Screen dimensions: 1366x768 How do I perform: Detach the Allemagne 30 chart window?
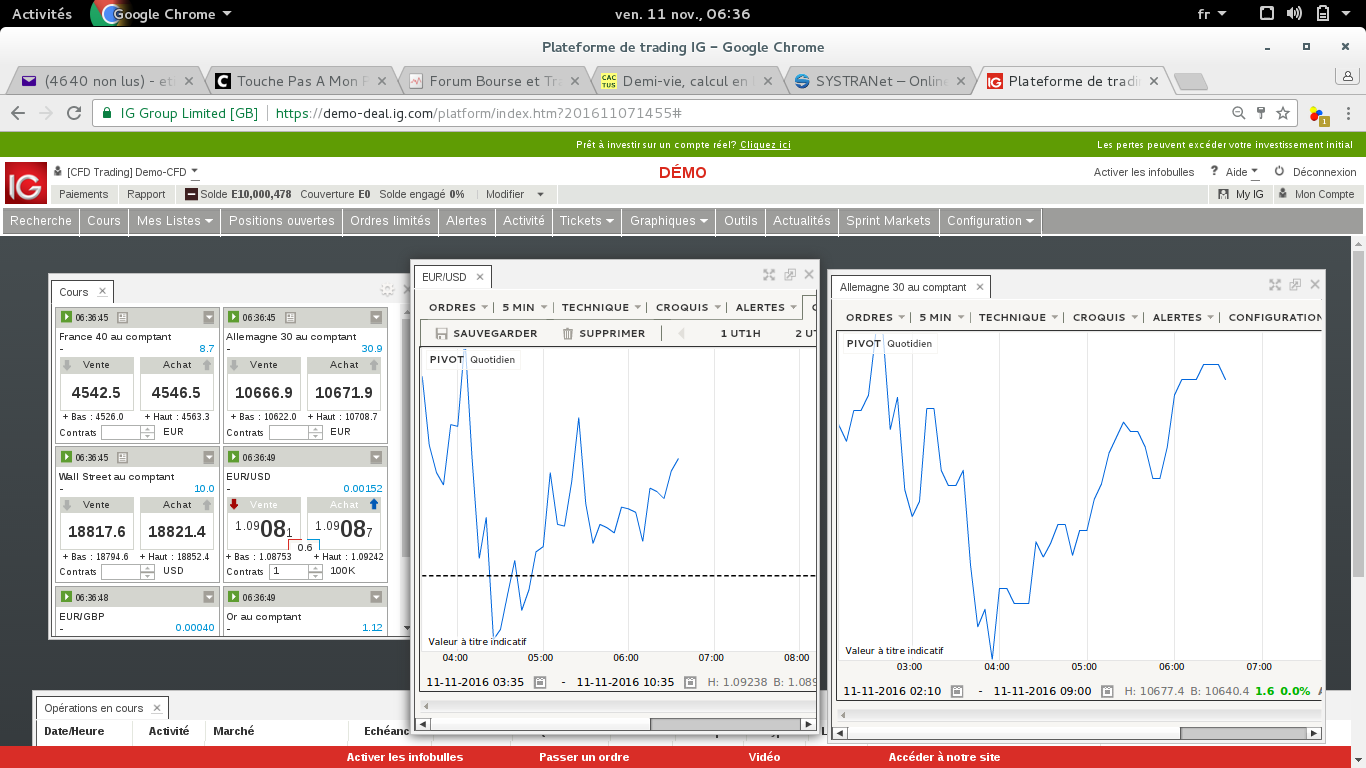(1296, 285)
